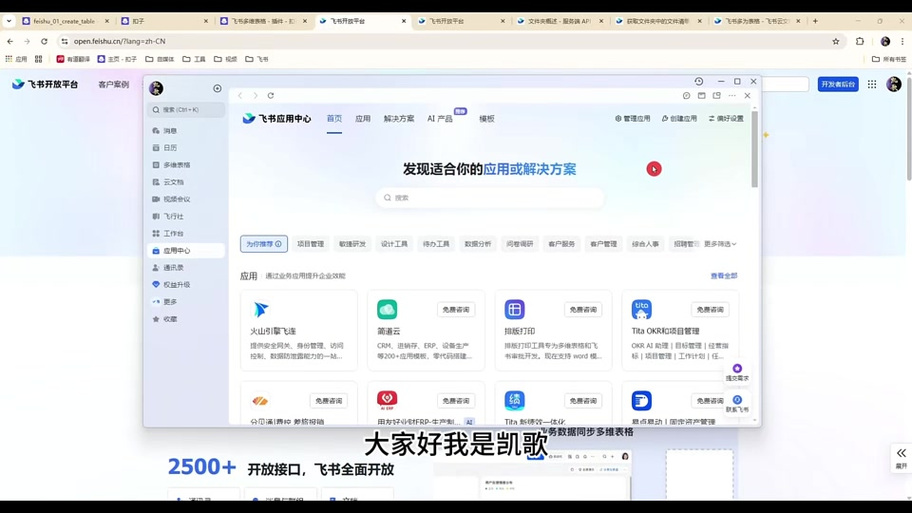The image size is (912, 513).
Task: Open 工作台 in Feishu sidebar
Action: [x=186, y=233]
